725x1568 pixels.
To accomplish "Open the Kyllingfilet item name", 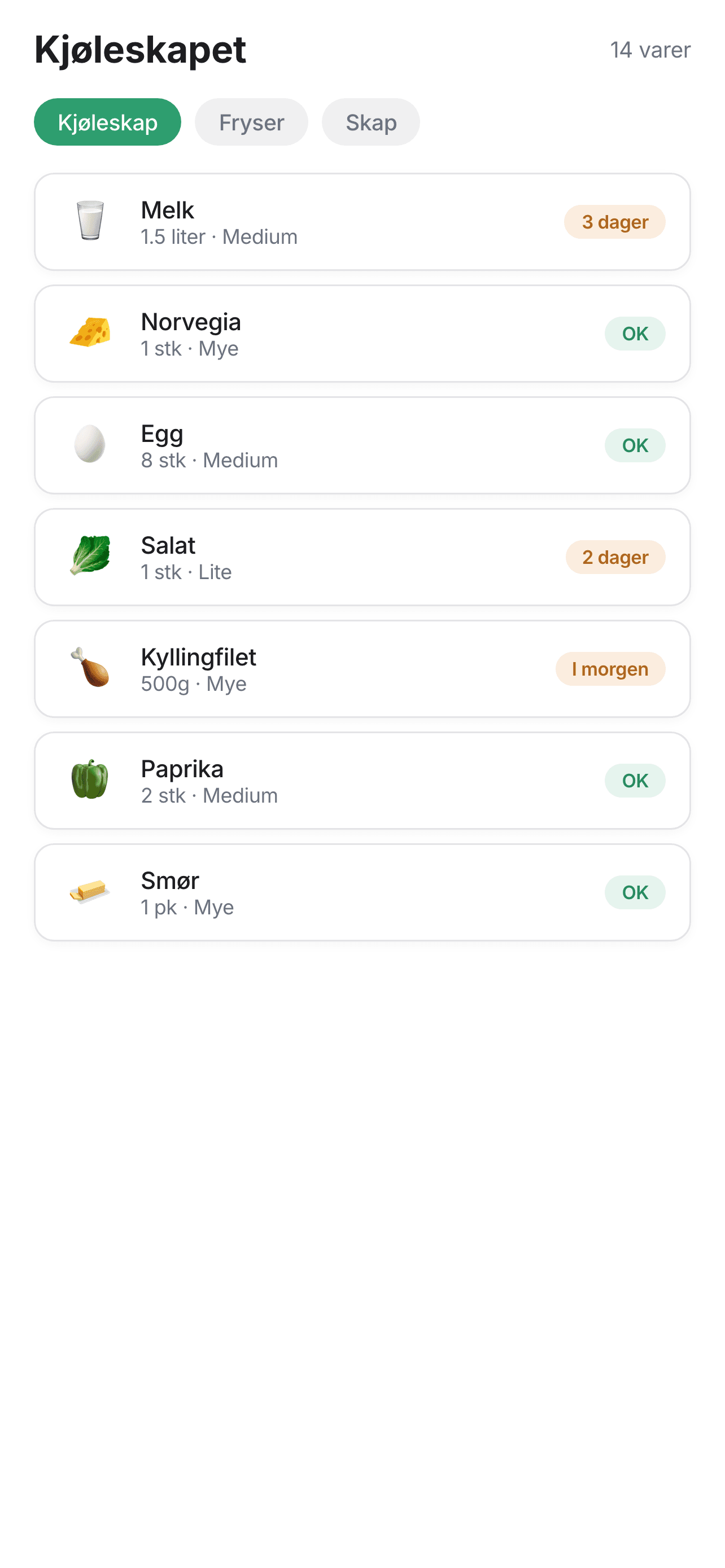I will pyautogui.click(x=198, y=658).
